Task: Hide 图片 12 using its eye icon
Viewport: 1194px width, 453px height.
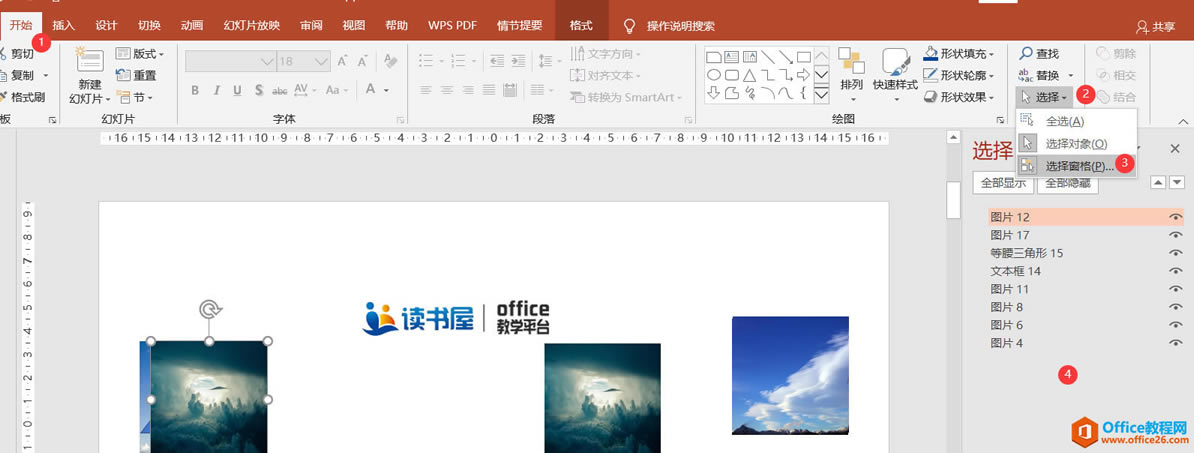Action: click(1176, 217)
